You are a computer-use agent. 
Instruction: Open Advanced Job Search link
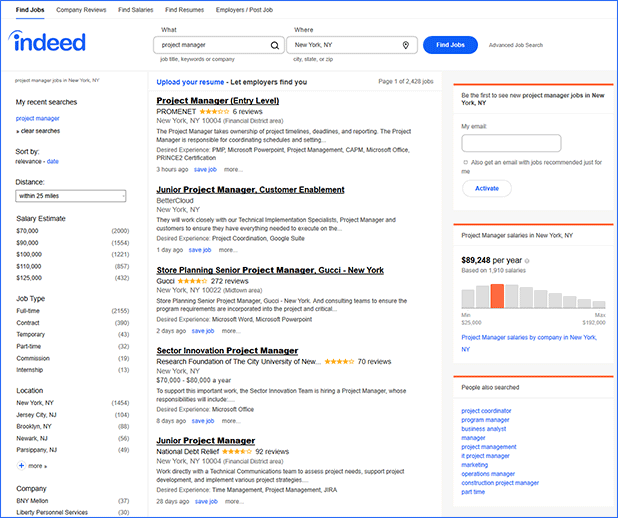(x=516, y=45)
